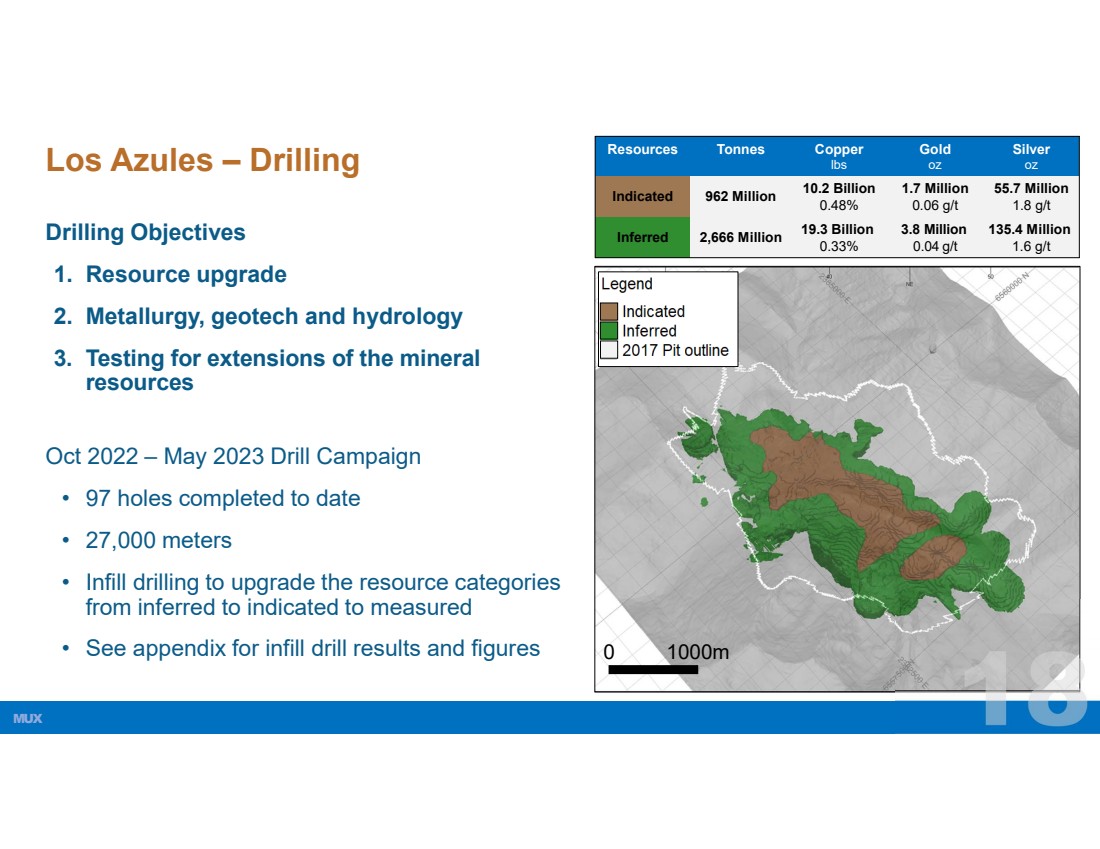Click the Inferred green legend swatch

(608, 330)
